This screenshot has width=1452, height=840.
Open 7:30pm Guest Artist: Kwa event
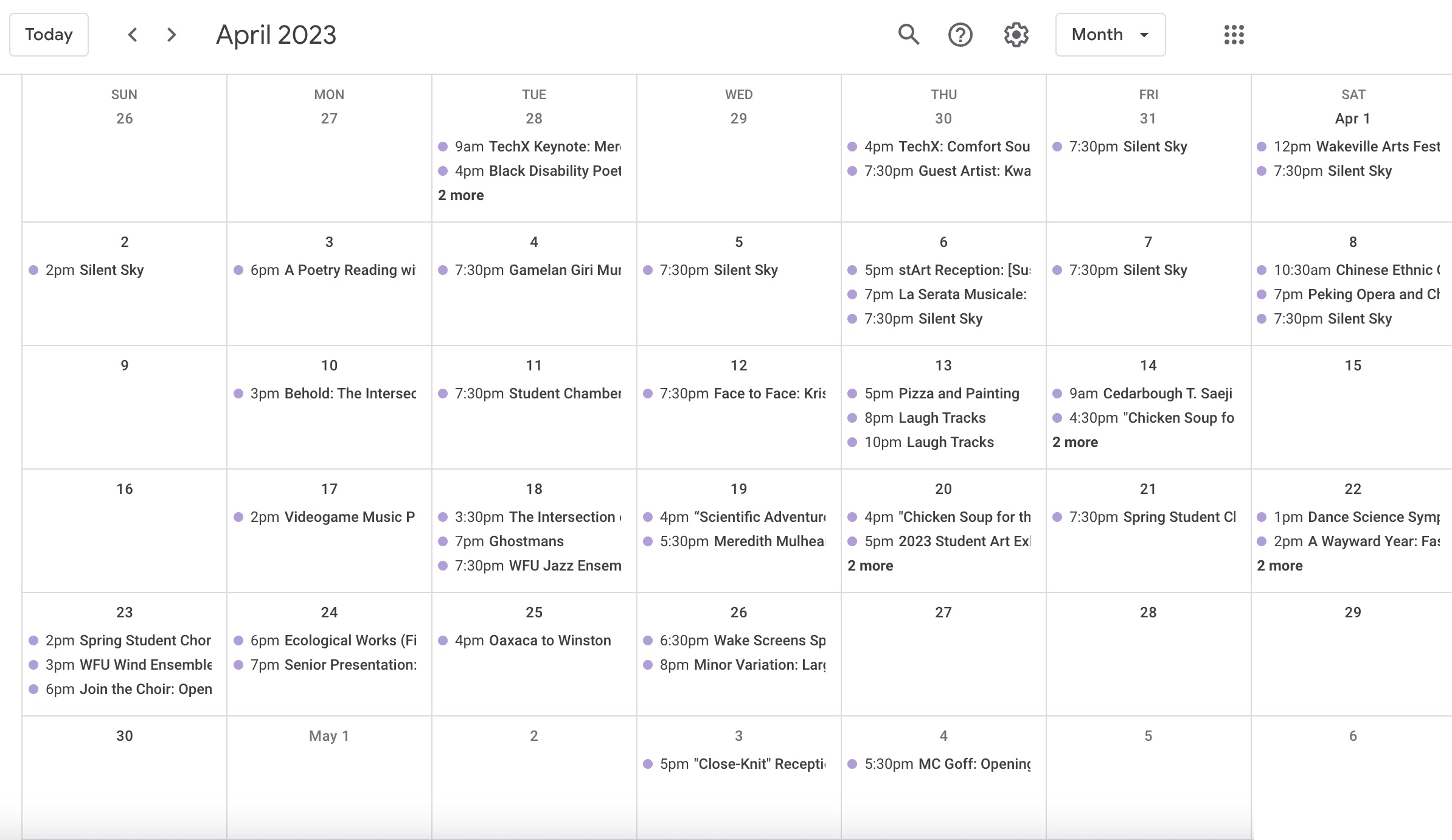(x=939, y=171)
